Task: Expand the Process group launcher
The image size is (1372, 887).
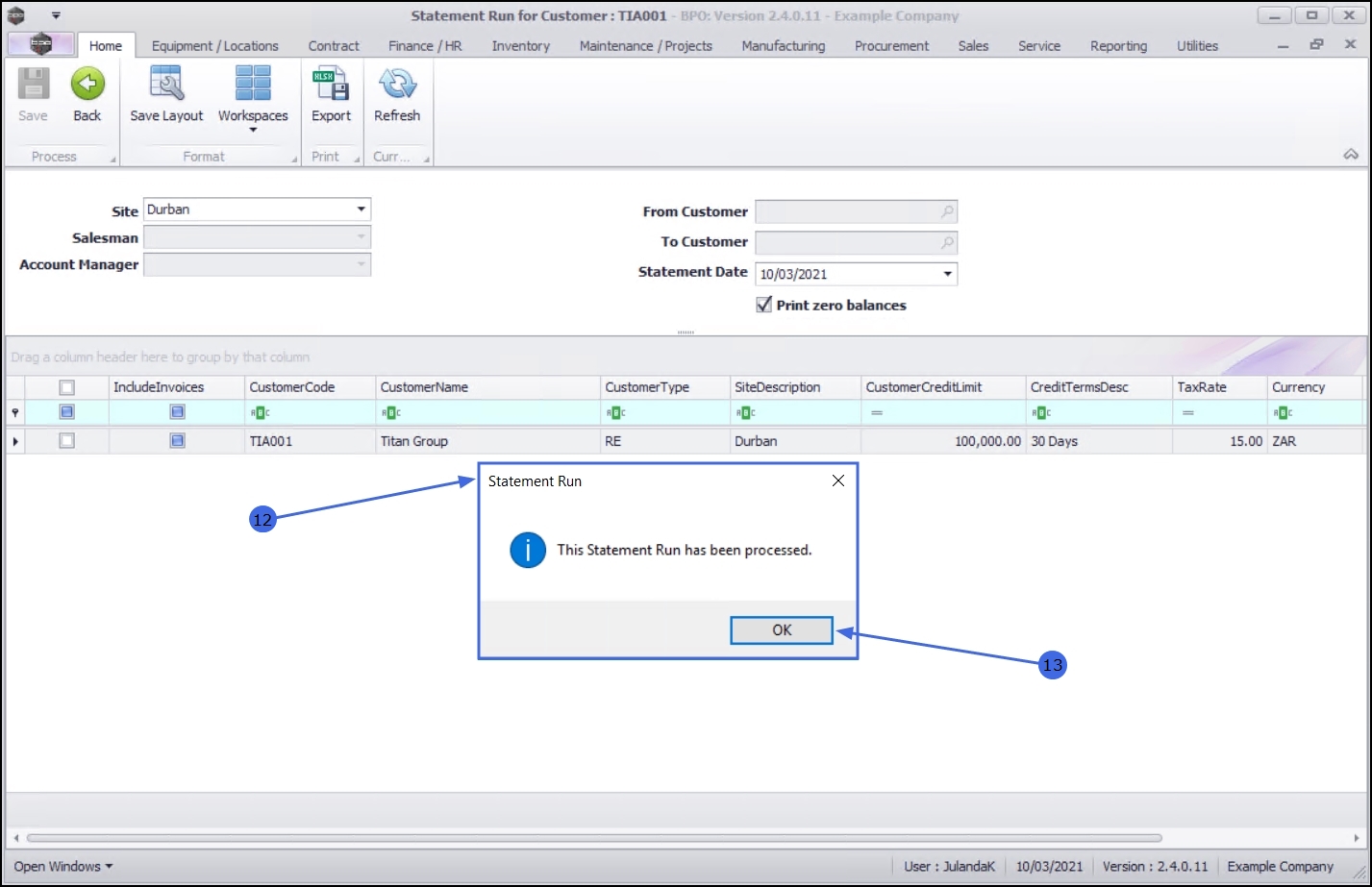Action: 112,160
